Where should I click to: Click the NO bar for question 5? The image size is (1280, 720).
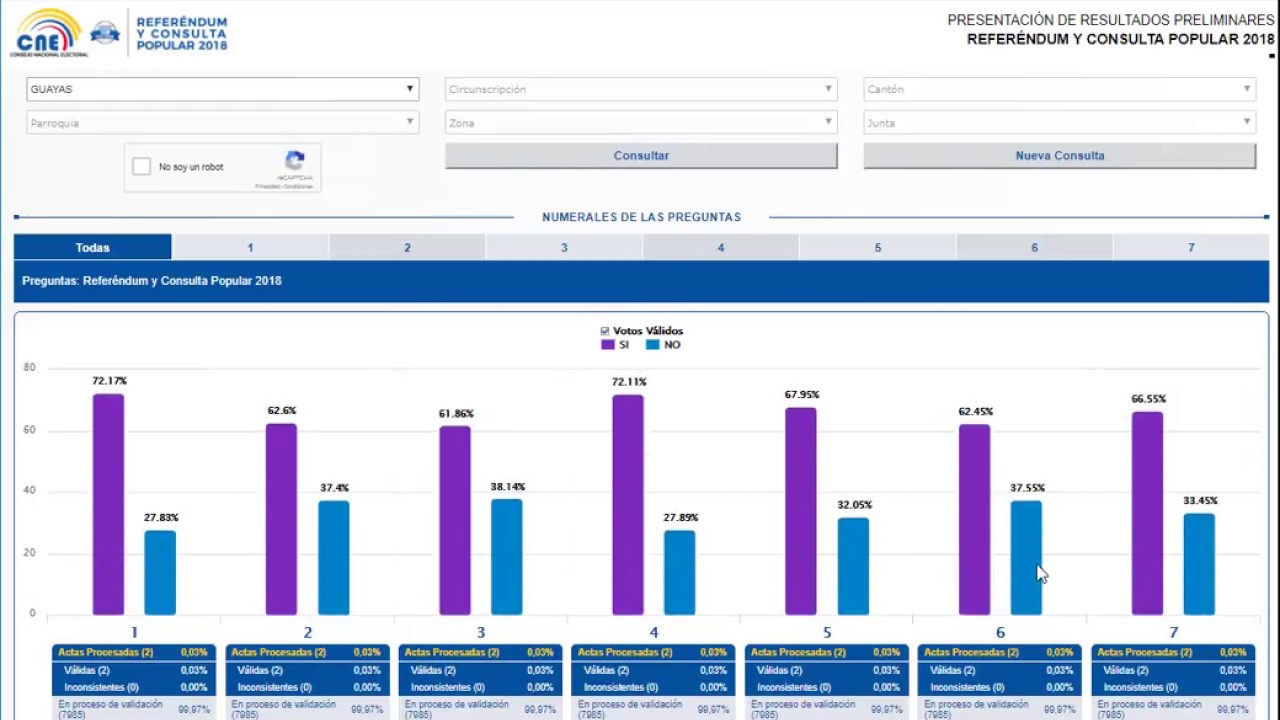pos(853,566)
